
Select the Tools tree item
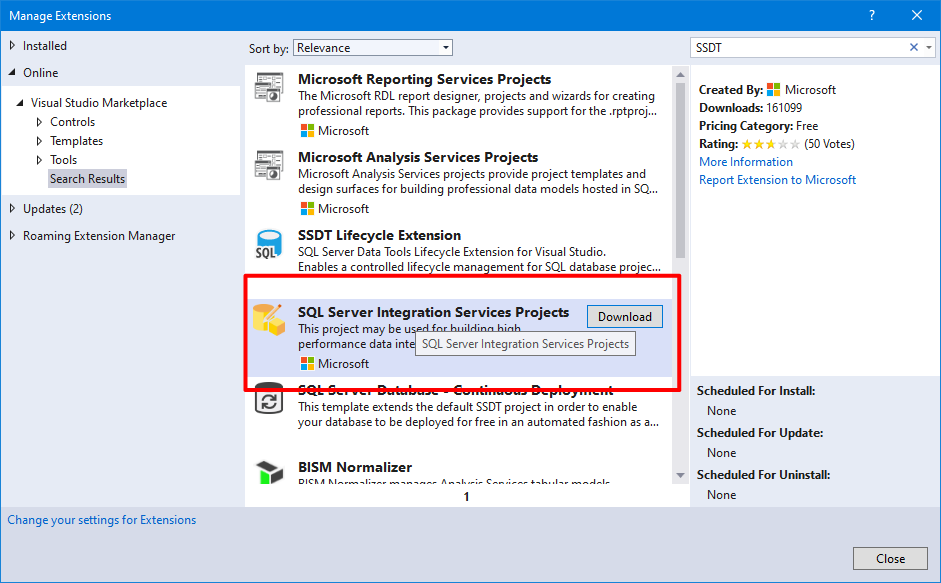coord(64,160)
